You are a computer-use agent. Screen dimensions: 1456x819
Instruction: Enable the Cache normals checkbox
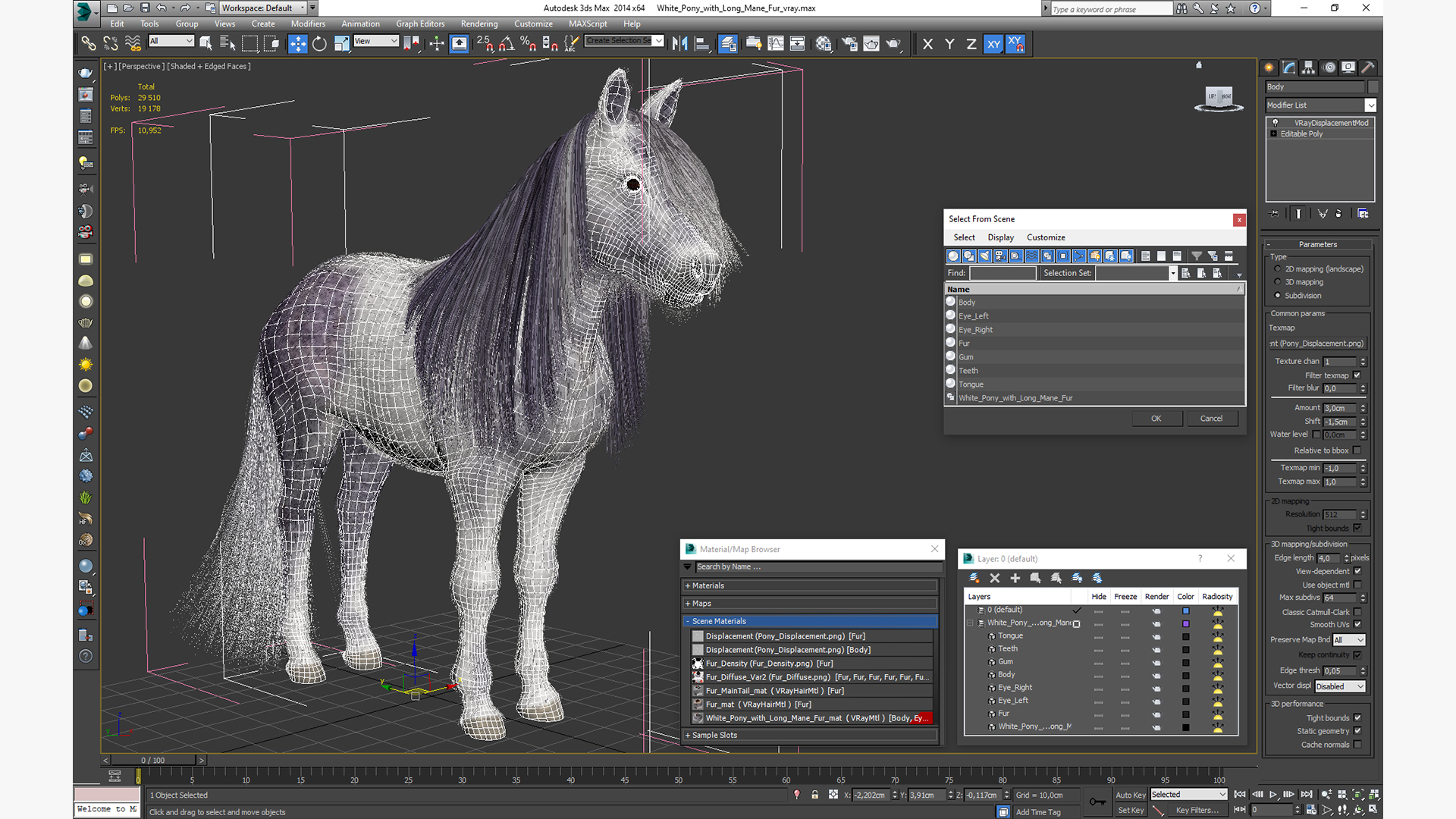[x=1357, y=745]
